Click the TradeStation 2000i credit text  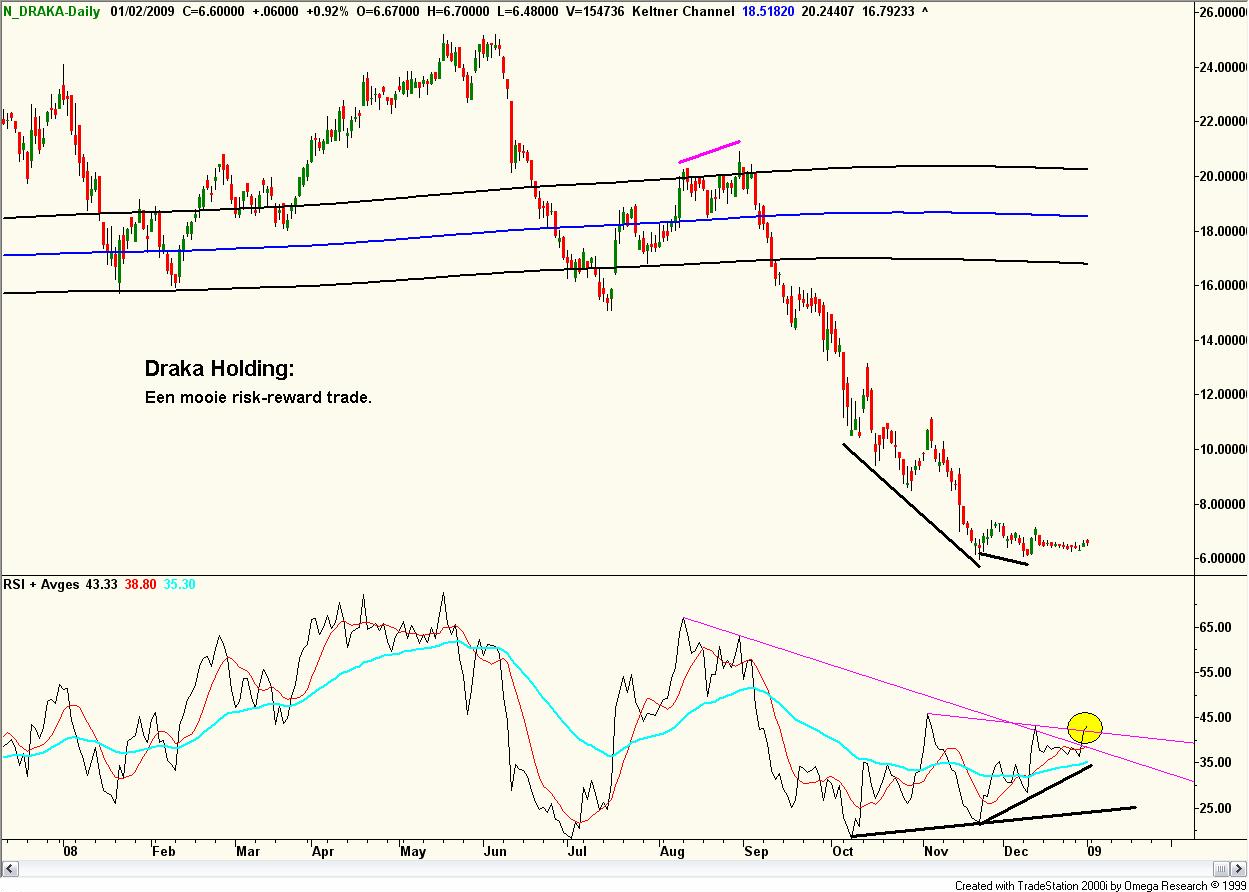pos(1100,885)
